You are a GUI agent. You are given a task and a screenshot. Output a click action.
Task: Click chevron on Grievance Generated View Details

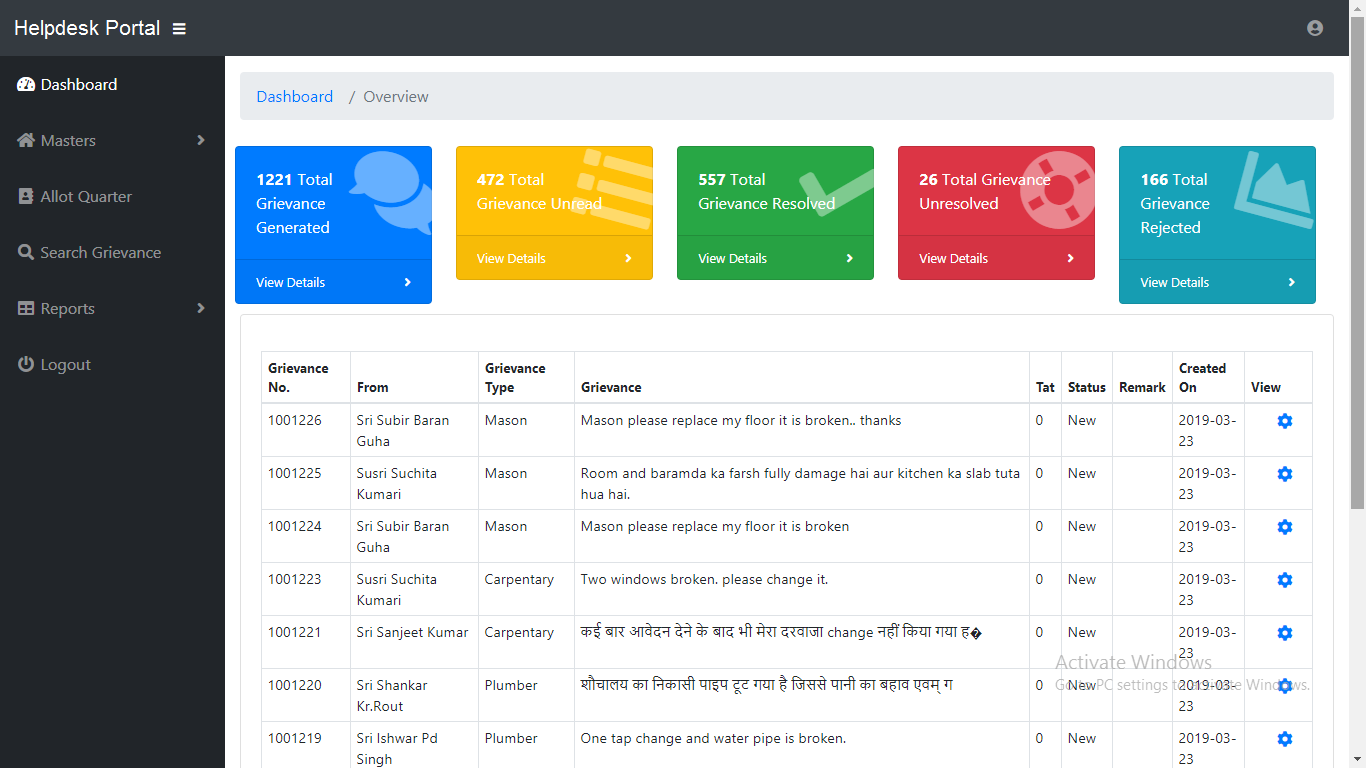point(407,283)
